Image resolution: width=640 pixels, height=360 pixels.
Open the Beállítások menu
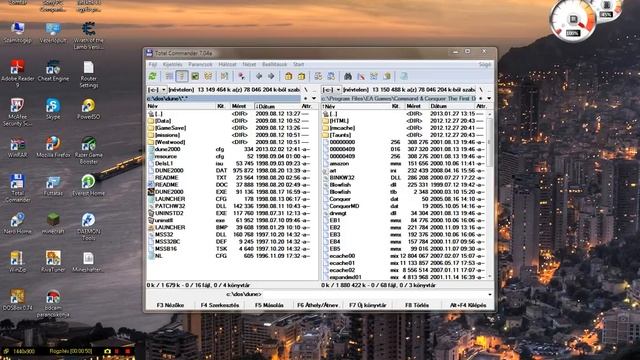tap(274, 64)
